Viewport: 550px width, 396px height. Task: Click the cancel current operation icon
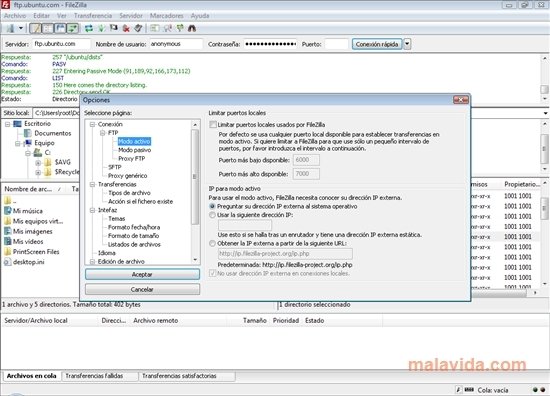click(114, 28)
